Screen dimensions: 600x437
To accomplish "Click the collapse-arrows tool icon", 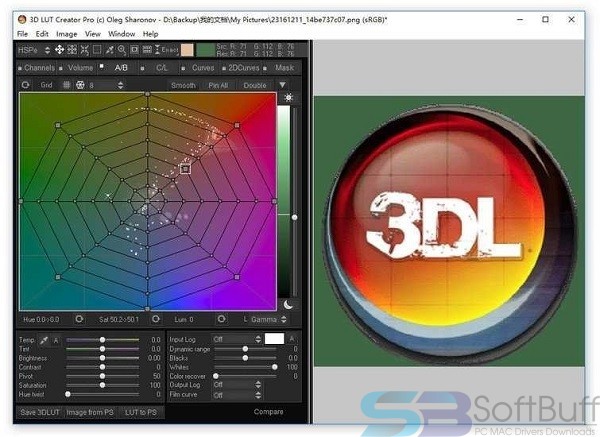I will (85, 50).
